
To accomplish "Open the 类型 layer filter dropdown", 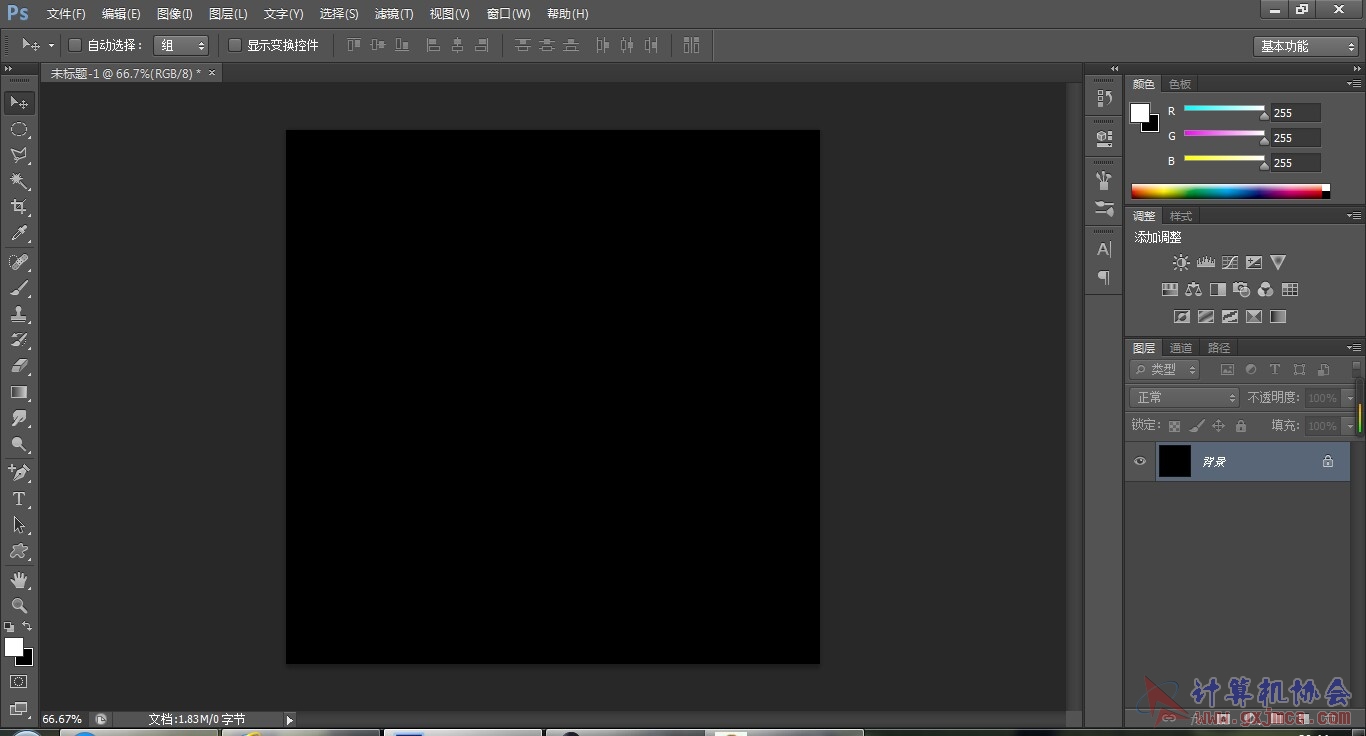I will (1165, 369).
